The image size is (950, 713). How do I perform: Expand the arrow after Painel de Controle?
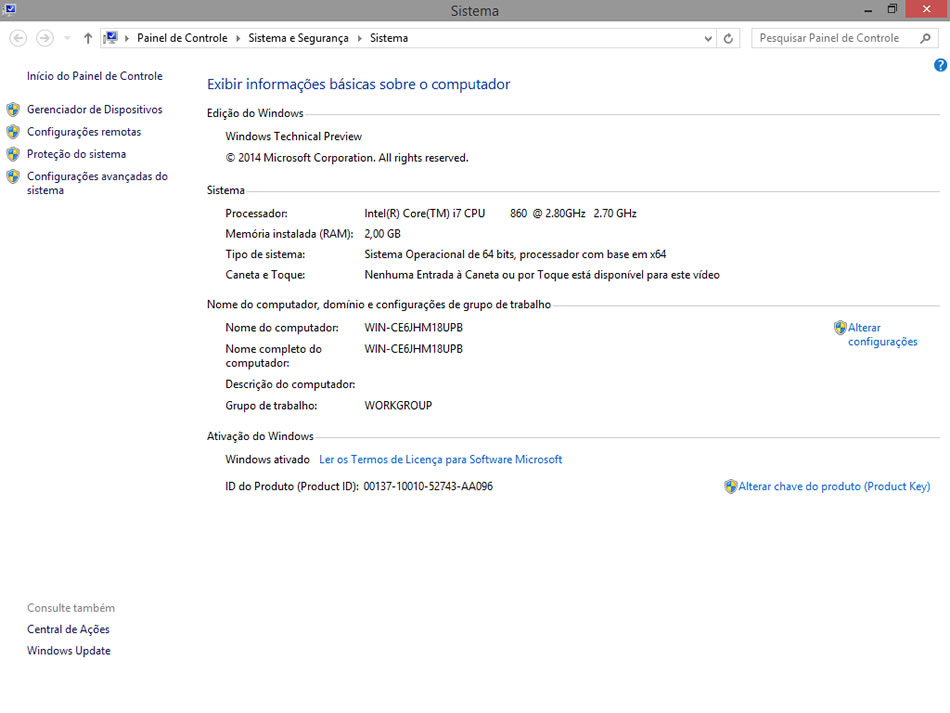click(x=238, y=38)
